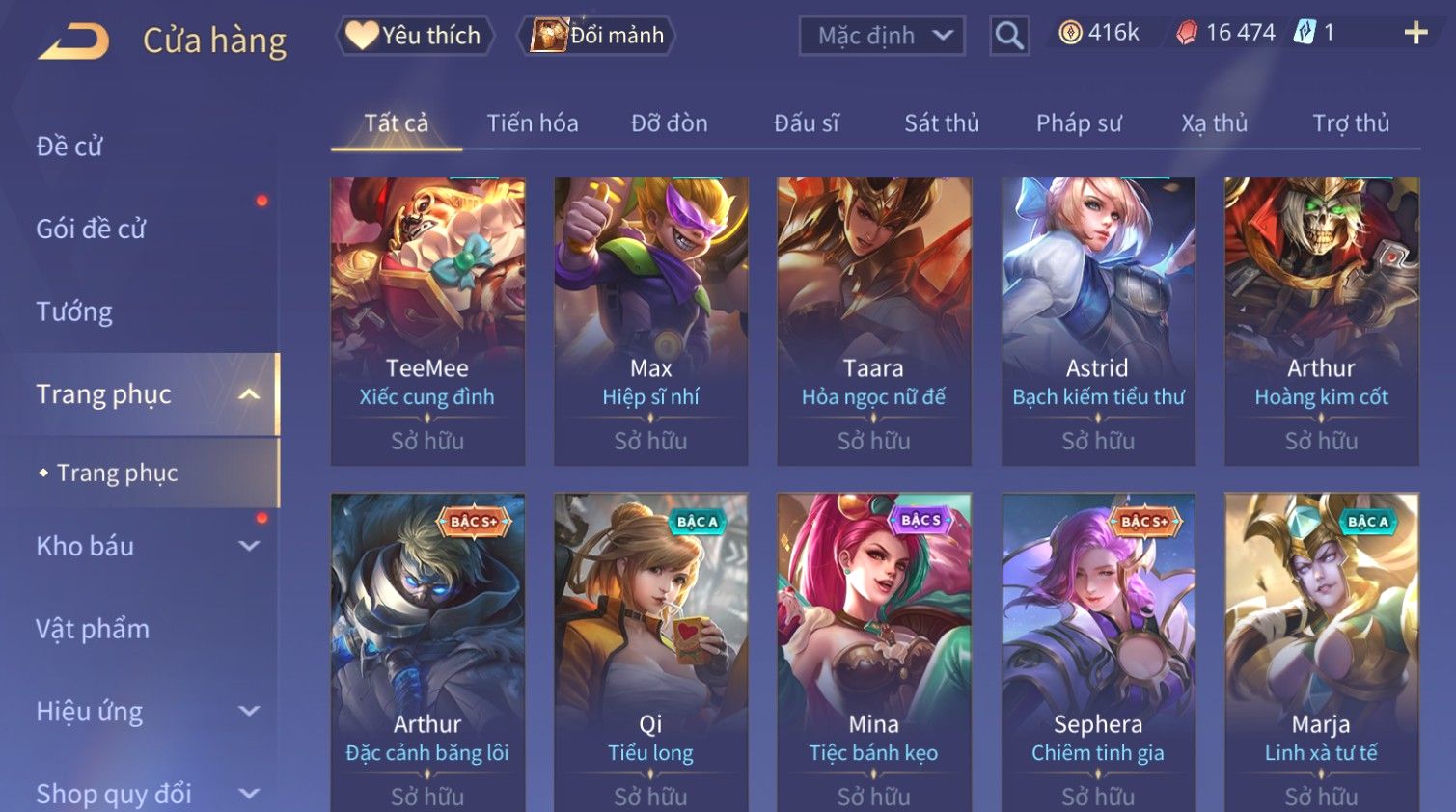The height and width of the screenshot is (812, 1456).
Task: Switch to the Tiến hóa tab
Action: (x=533, y=123)
